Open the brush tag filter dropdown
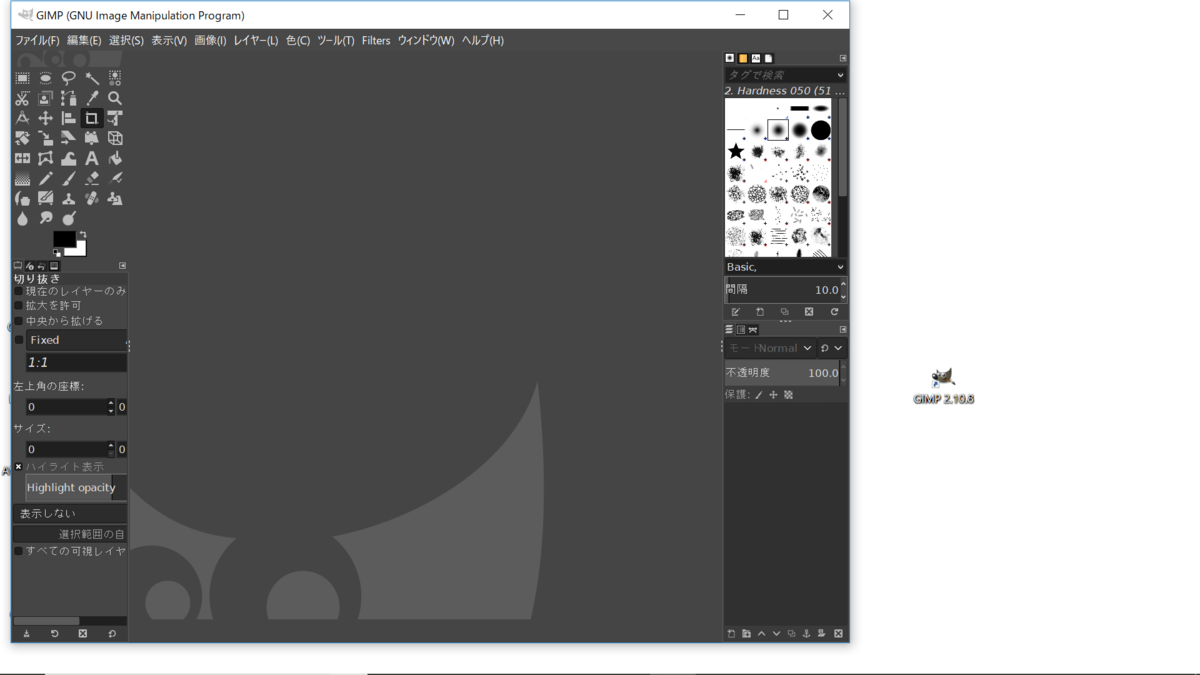1200x675 pixels. 840,75
